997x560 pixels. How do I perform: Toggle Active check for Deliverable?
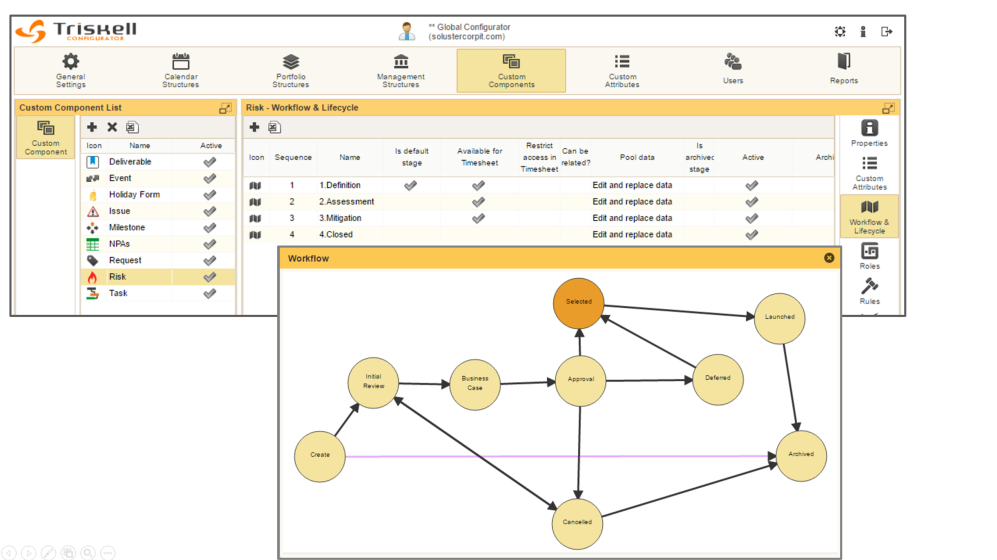209,162
